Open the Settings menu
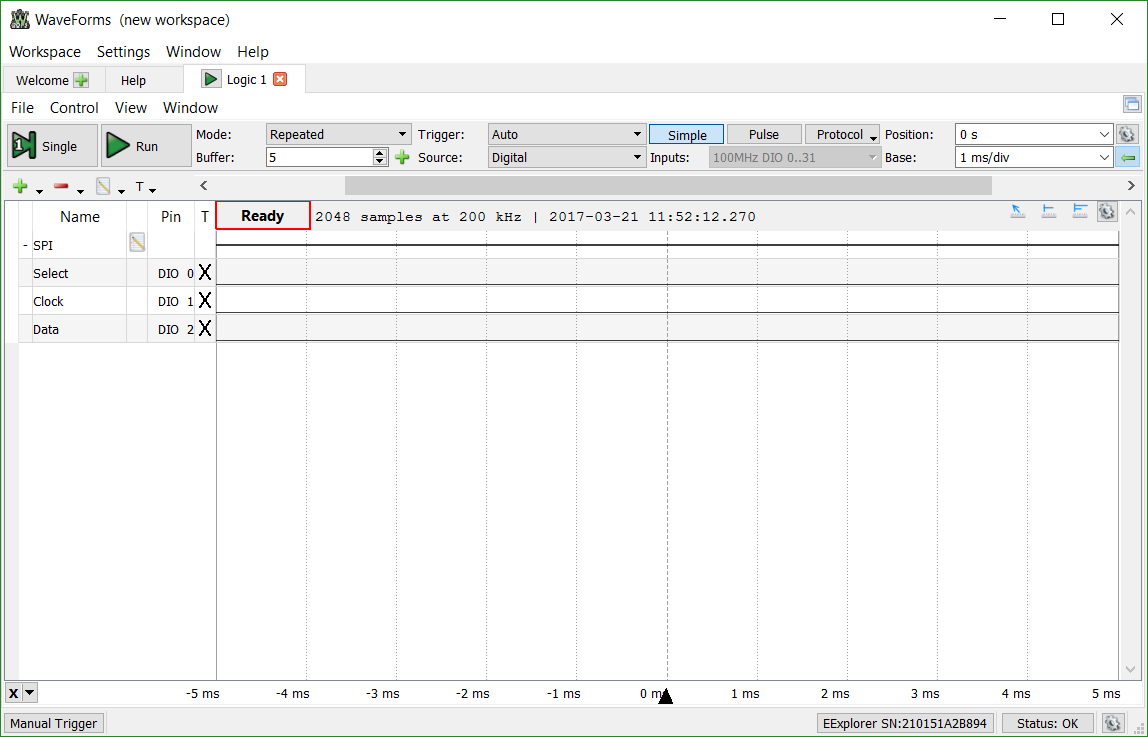This screenshot has height=737, width=1148. (123, 52)
